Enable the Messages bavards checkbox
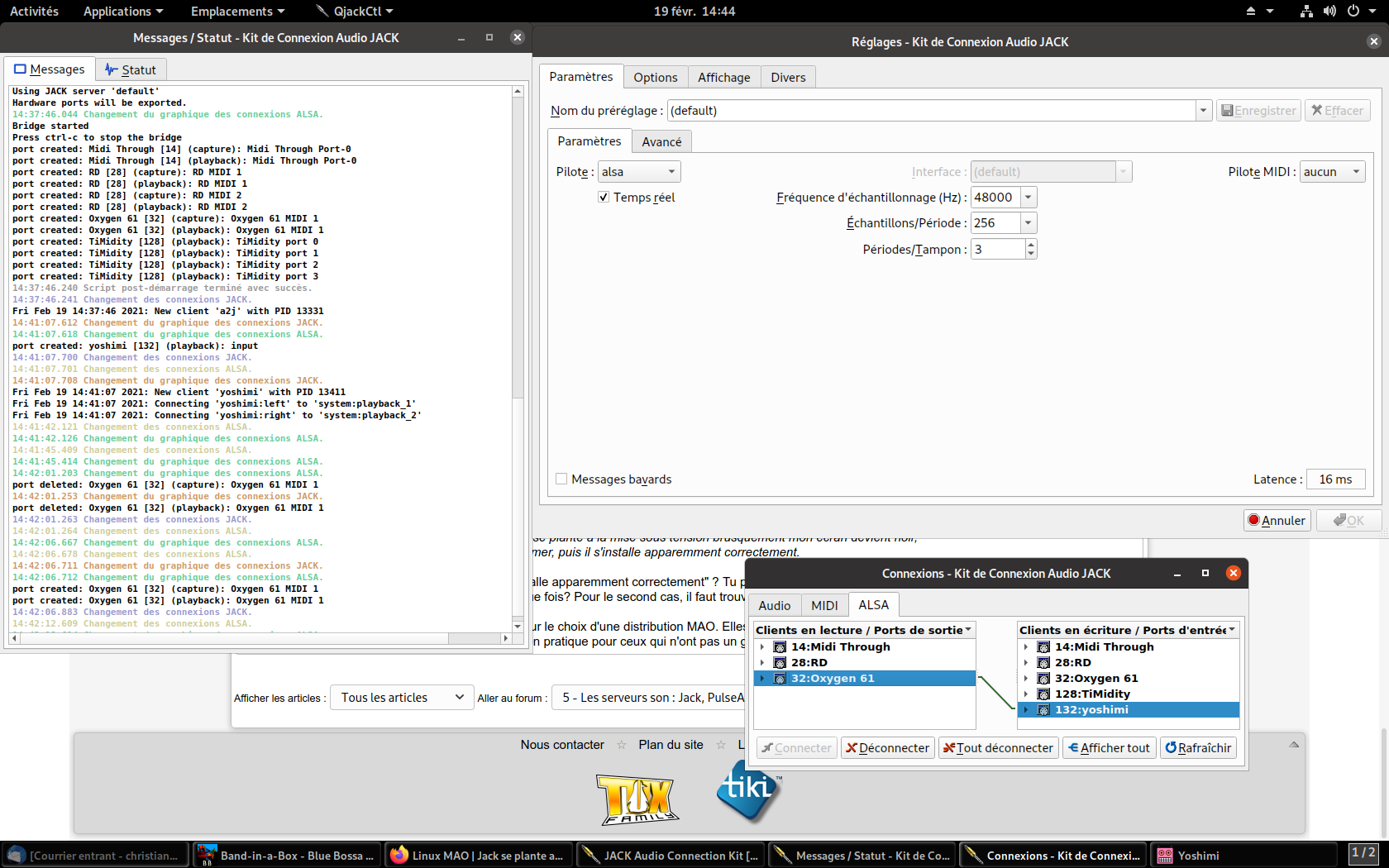Image resolution: width=1389 pixels, height=868 pixels. (561, 479)
